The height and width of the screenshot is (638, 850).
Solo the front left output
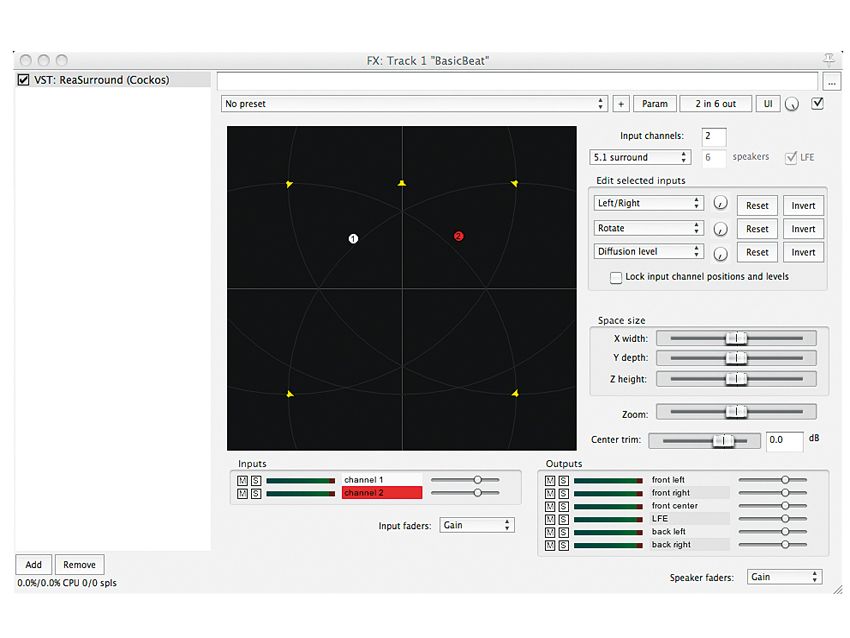[x=563, y=480]
